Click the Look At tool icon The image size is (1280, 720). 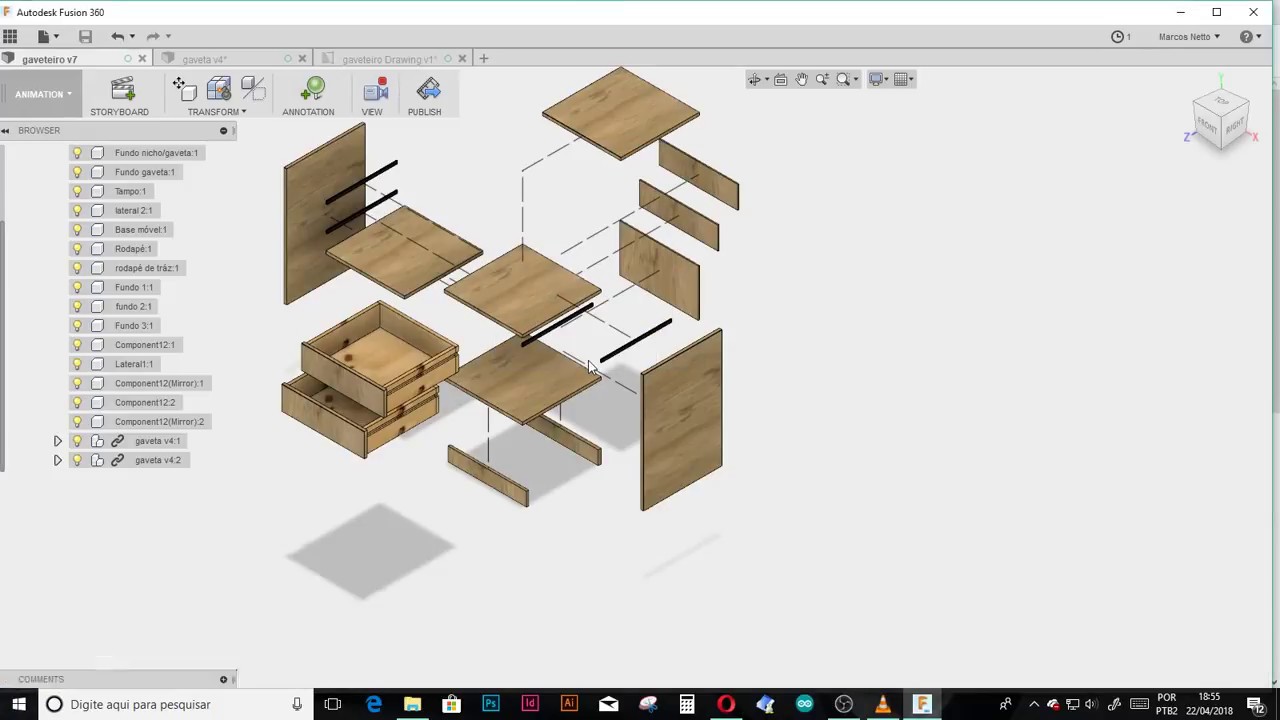[781, 80]
